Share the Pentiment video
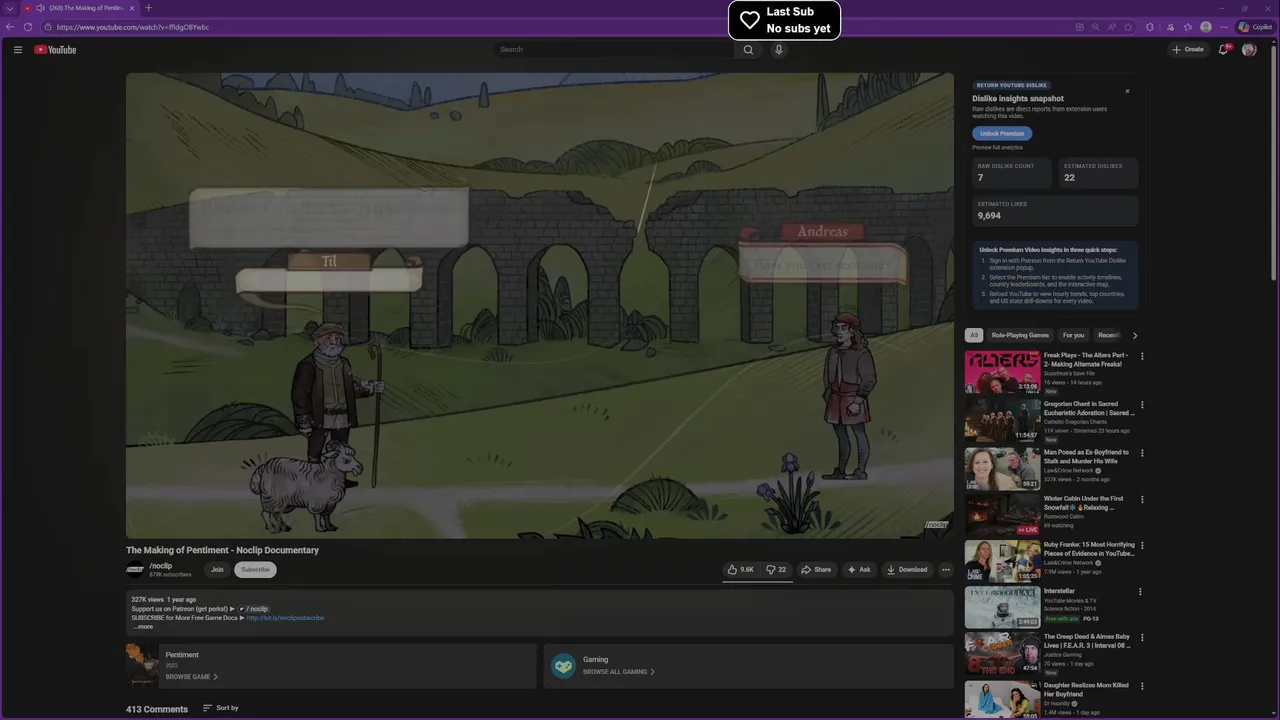 point(816,570)
